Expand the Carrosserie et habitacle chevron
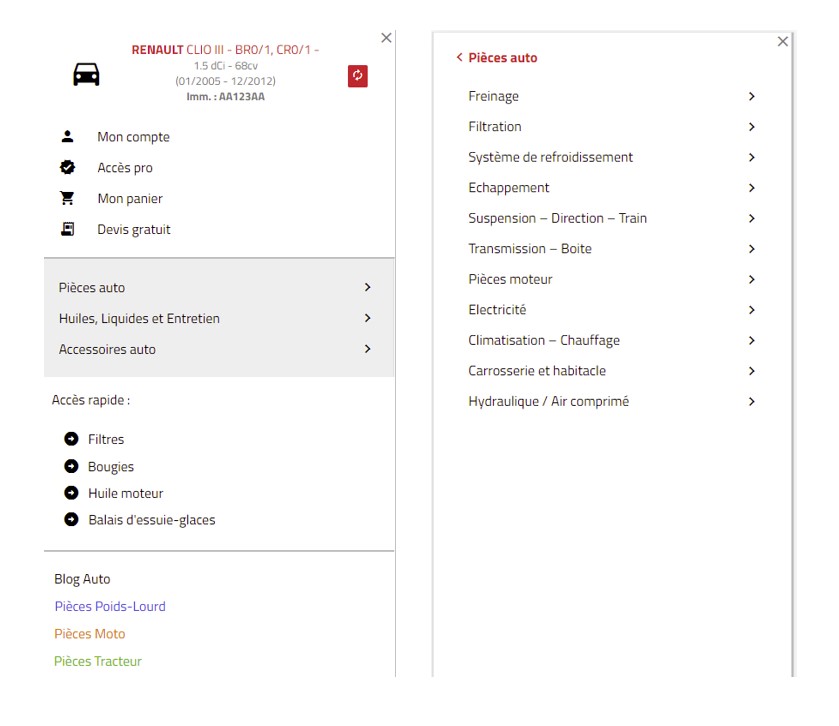The width and height of the screenshot is (839, 726). [752, 371]
